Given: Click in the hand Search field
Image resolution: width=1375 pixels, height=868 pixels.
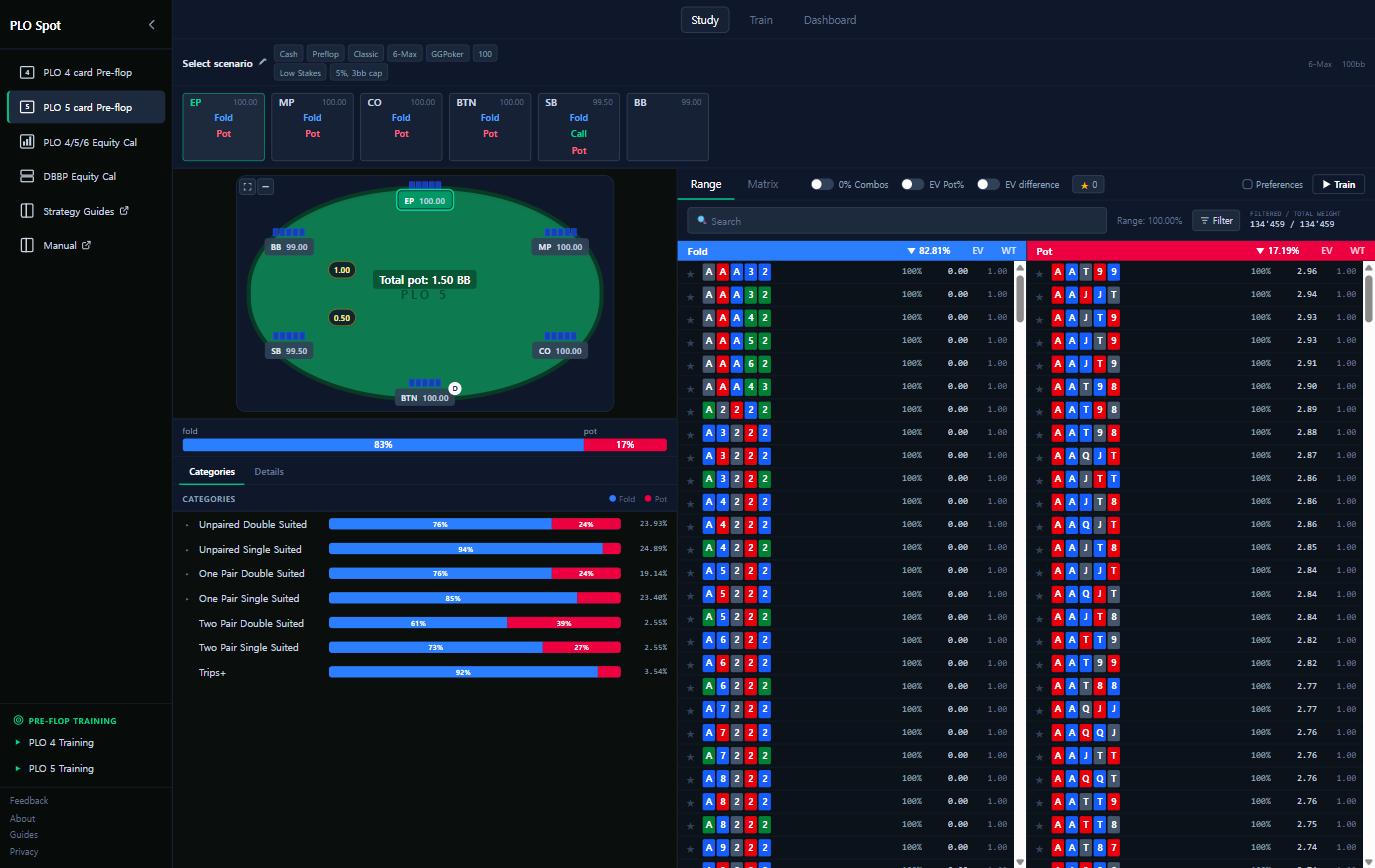Looking at the screenshot, I should click(x=897, y=221).
